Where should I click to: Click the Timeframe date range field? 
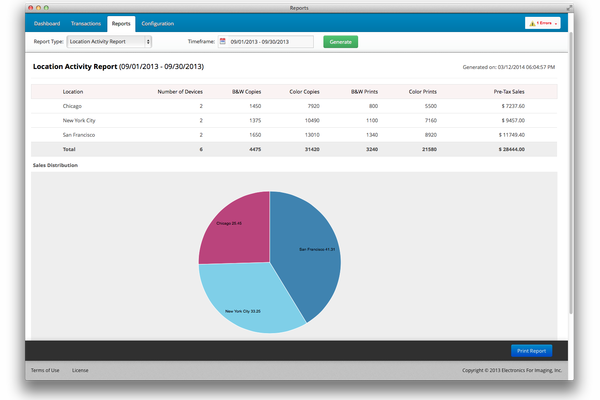[x=266, y=42]
